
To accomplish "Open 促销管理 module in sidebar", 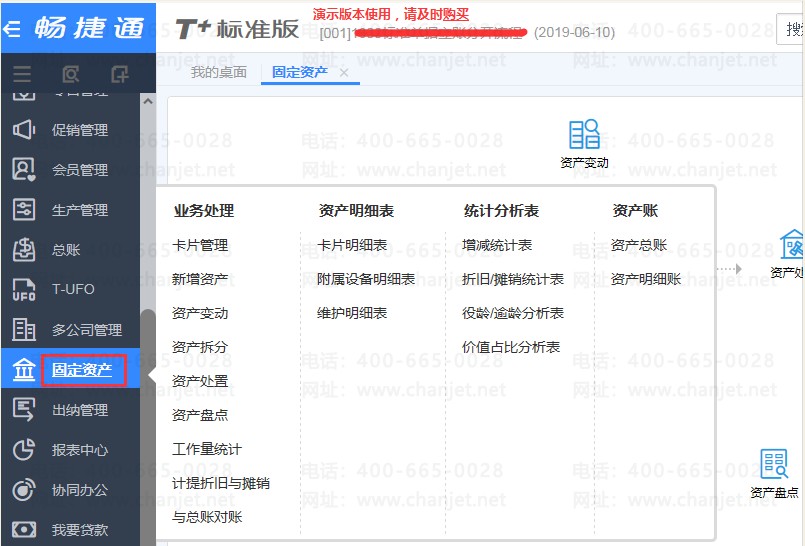I will pos(80,130).
